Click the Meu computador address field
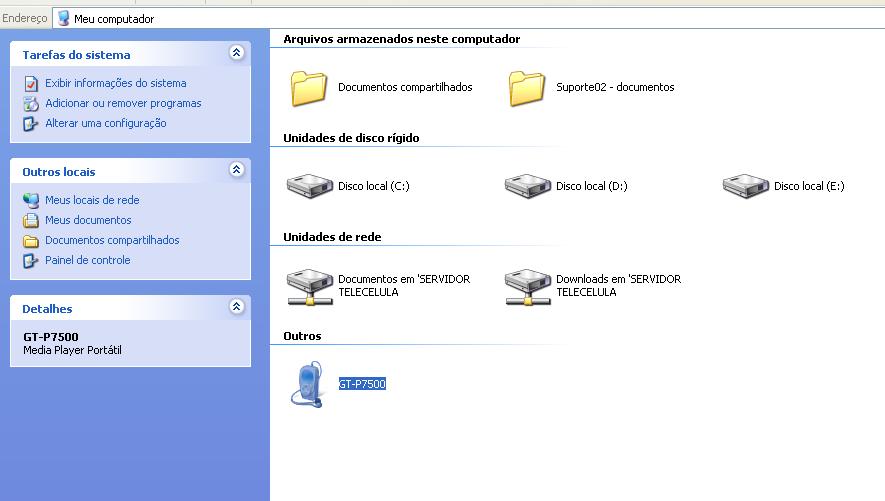This screenshot has height=501, width=885. pos(468,19)
